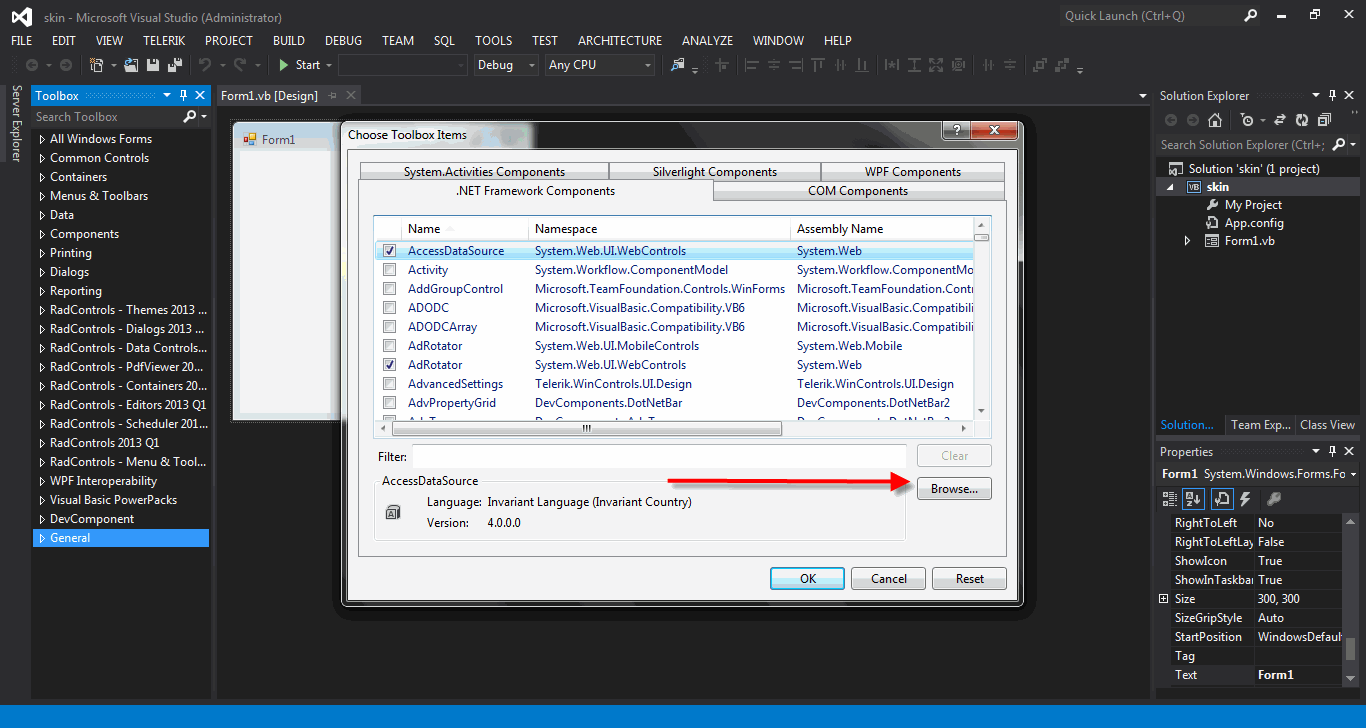Expand Common Controls in Toolbox
The image size is (1366, 728).
coord(42,158)
